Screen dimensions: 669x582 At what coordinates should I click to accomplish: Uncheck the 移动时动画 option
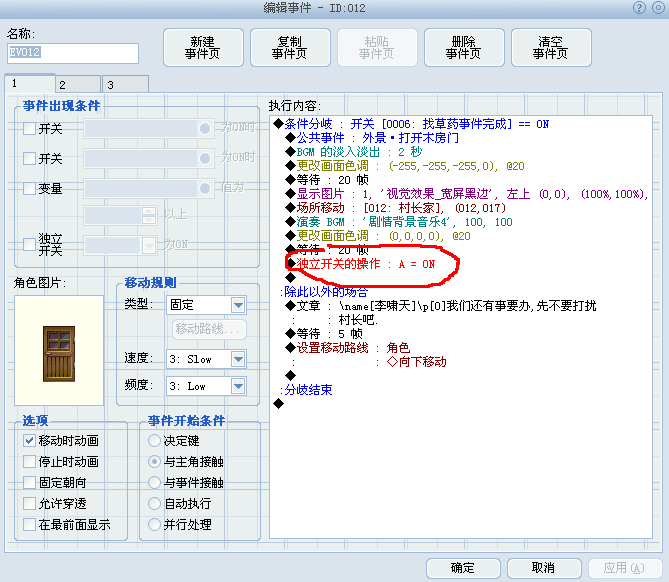coord(29,440)
